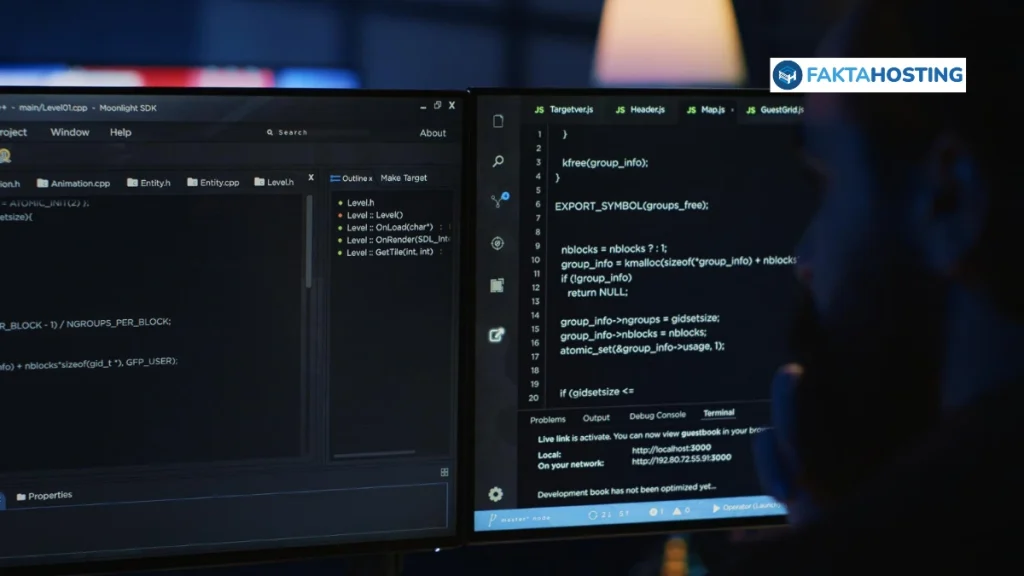Viewport: 1024px width, 576px height.
Task: Click the About button
Action: coord(432,133)
